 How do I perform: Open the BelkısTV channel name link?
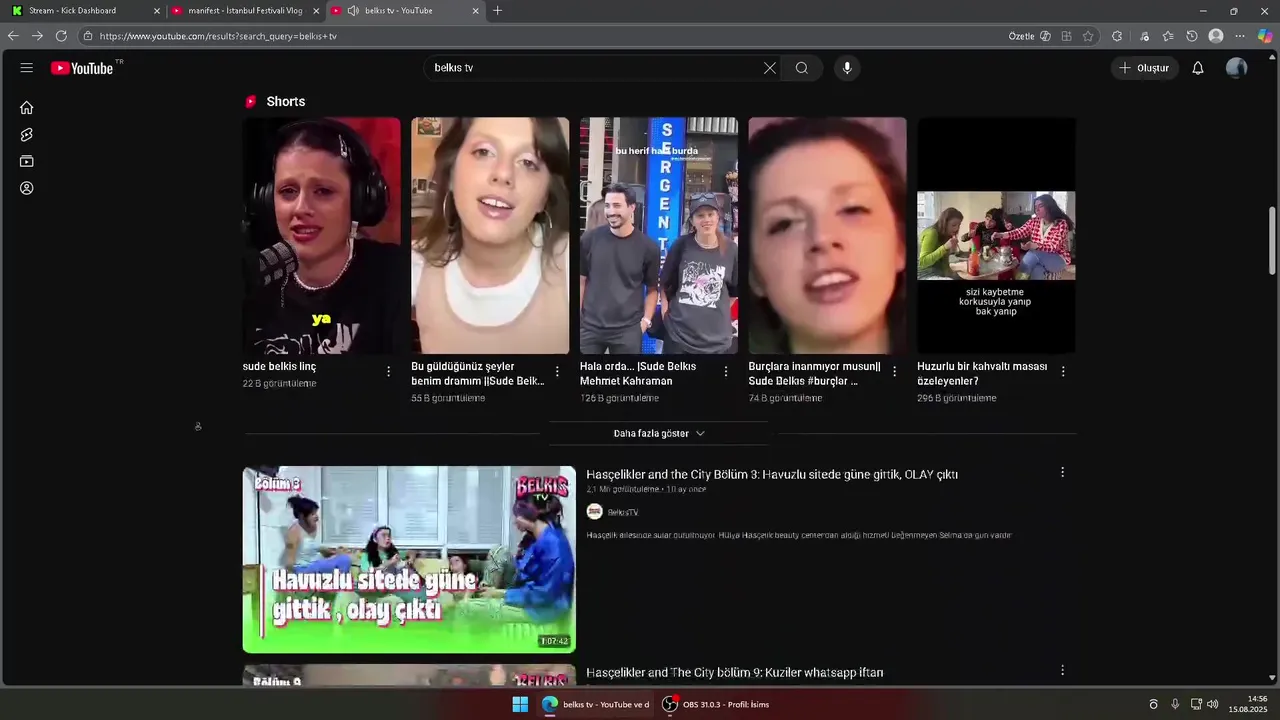[x=622, y=512]
